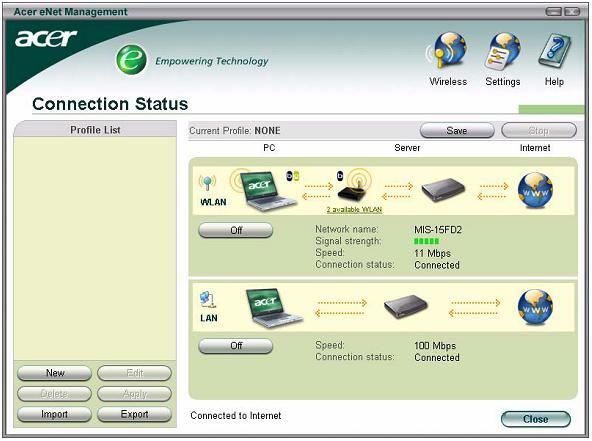Click the green signal strength bar
The width and height of the screenshot is (592, 441).
coord(426,241)
